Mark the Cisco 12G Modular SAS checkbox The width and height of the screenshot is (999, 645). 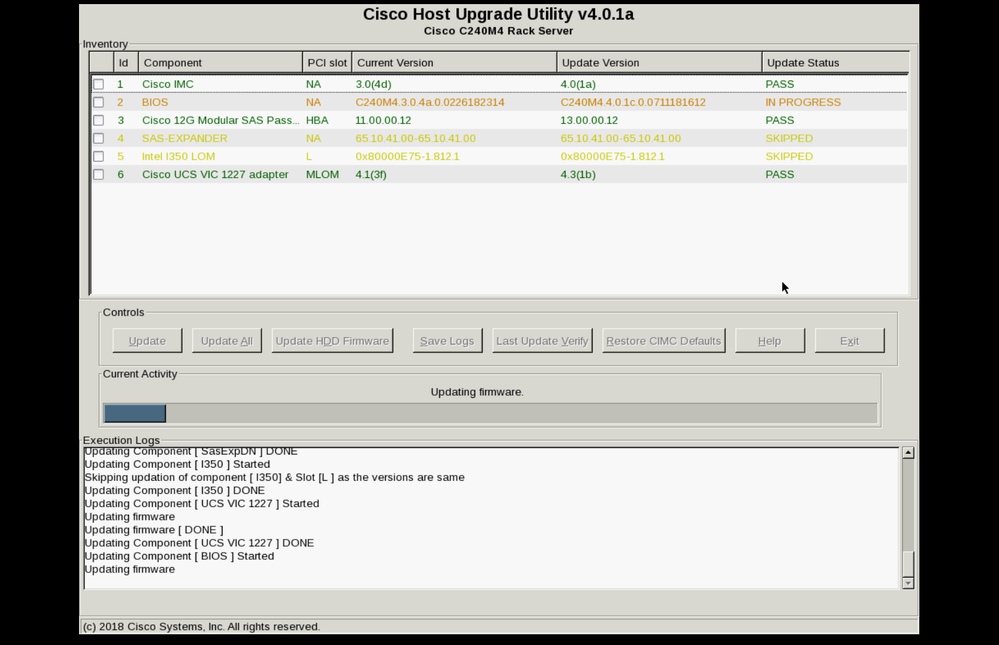click(98, 120)
